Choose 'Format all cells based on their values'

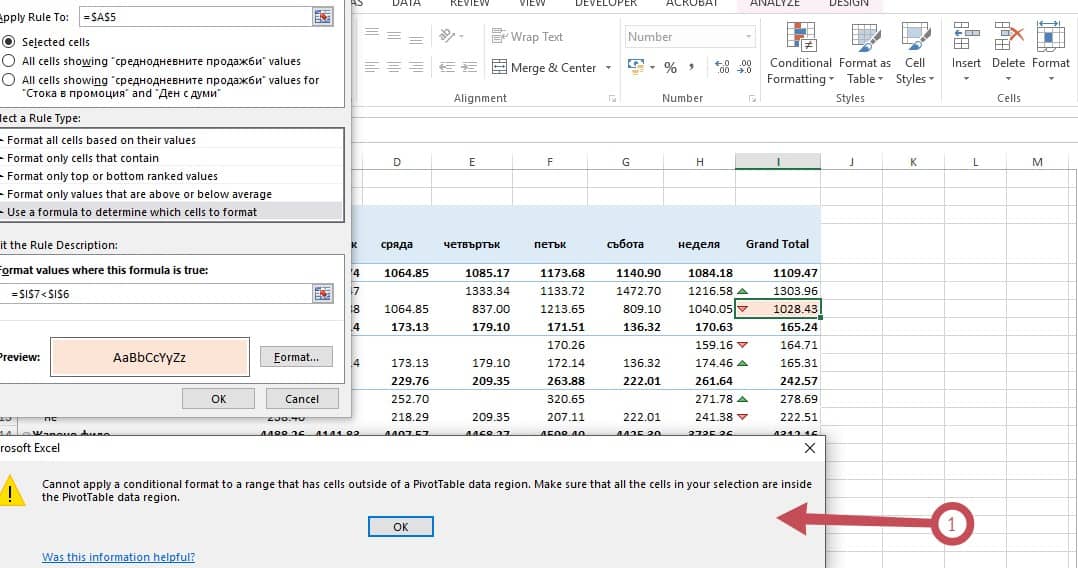click(x=171, y=140)
